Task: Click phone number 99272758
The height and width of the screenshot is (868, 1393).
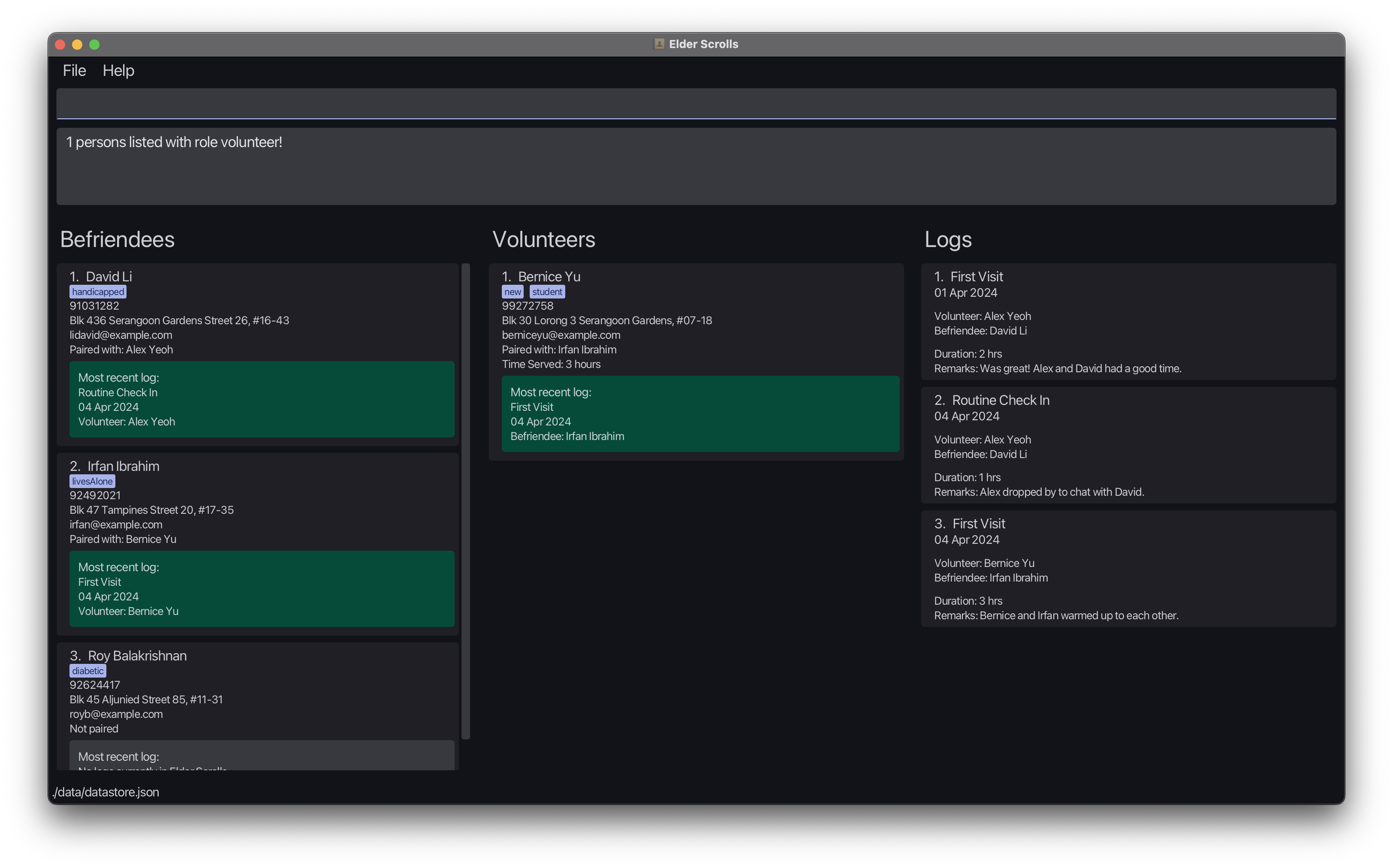Action: 528,306
